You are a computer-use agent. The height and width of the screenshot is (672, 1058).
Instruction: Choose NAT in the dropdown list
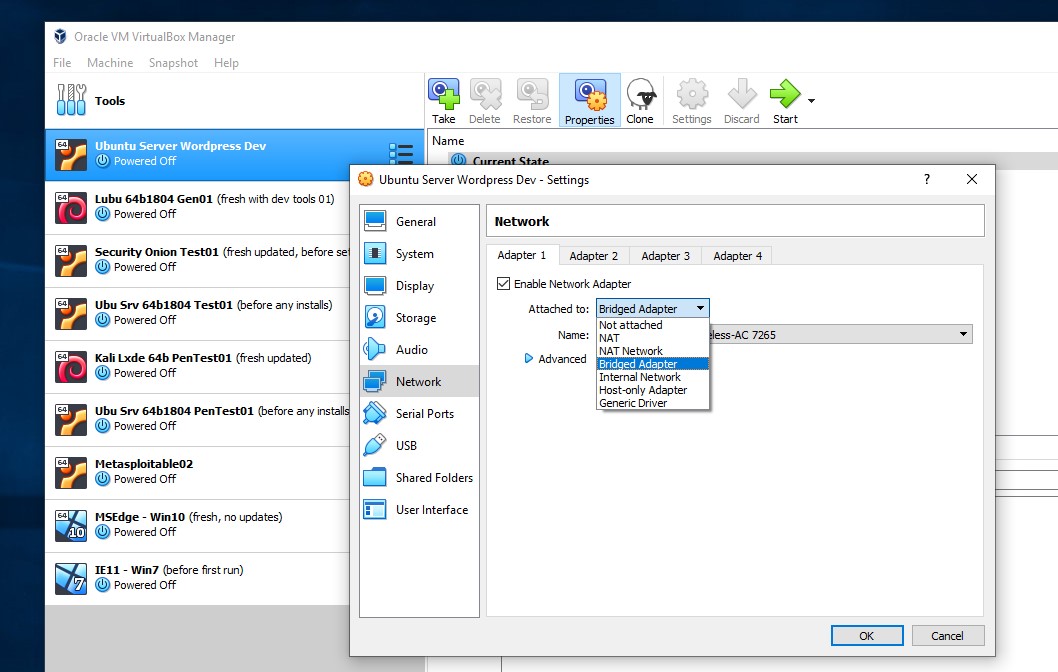652,338
